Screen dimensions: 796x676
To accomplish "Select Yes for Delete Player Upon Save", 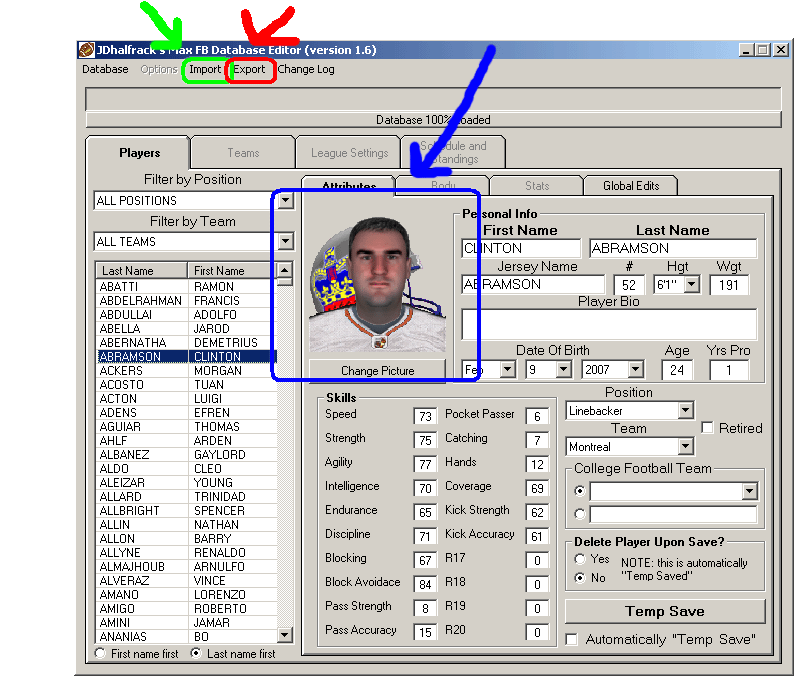I will click(580, 559).
